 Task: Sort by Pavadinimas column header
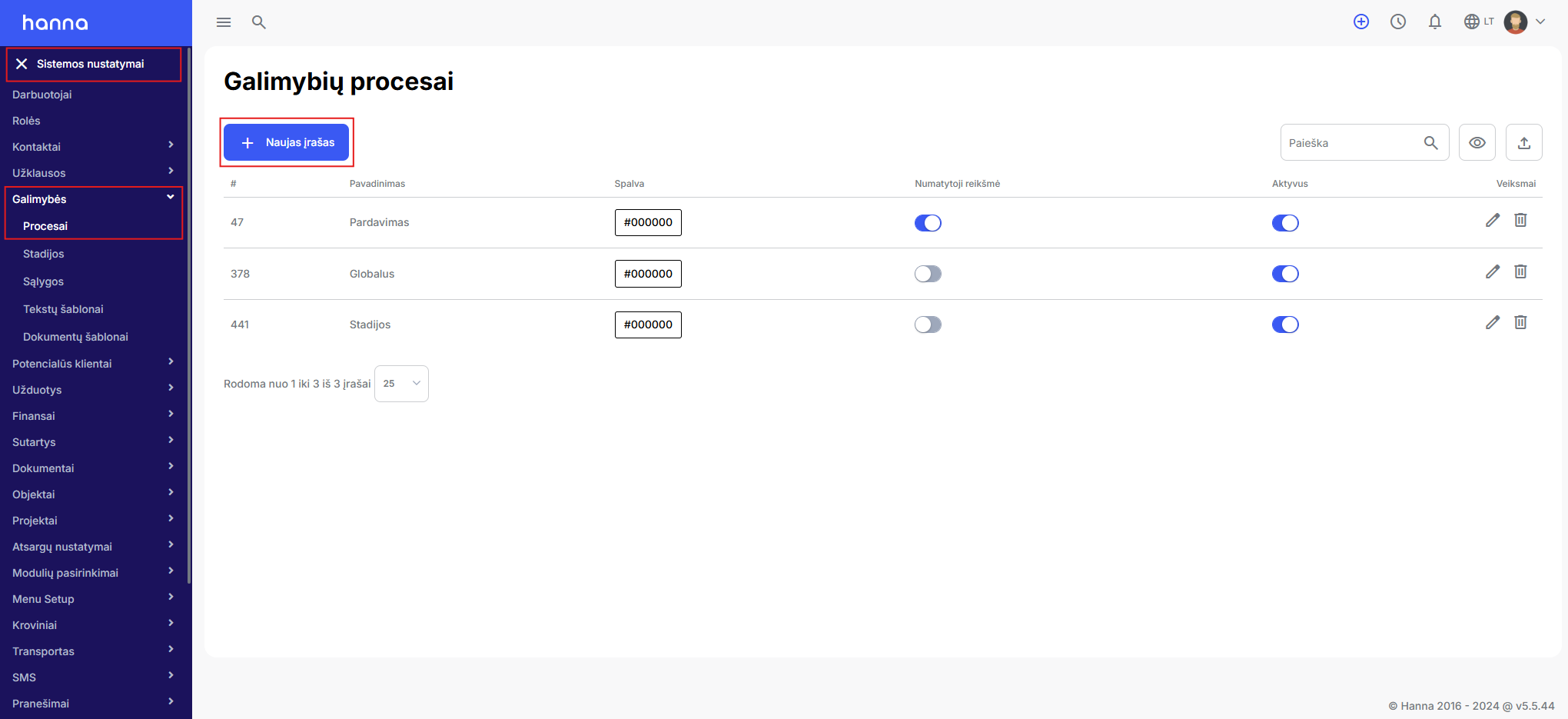377,184
